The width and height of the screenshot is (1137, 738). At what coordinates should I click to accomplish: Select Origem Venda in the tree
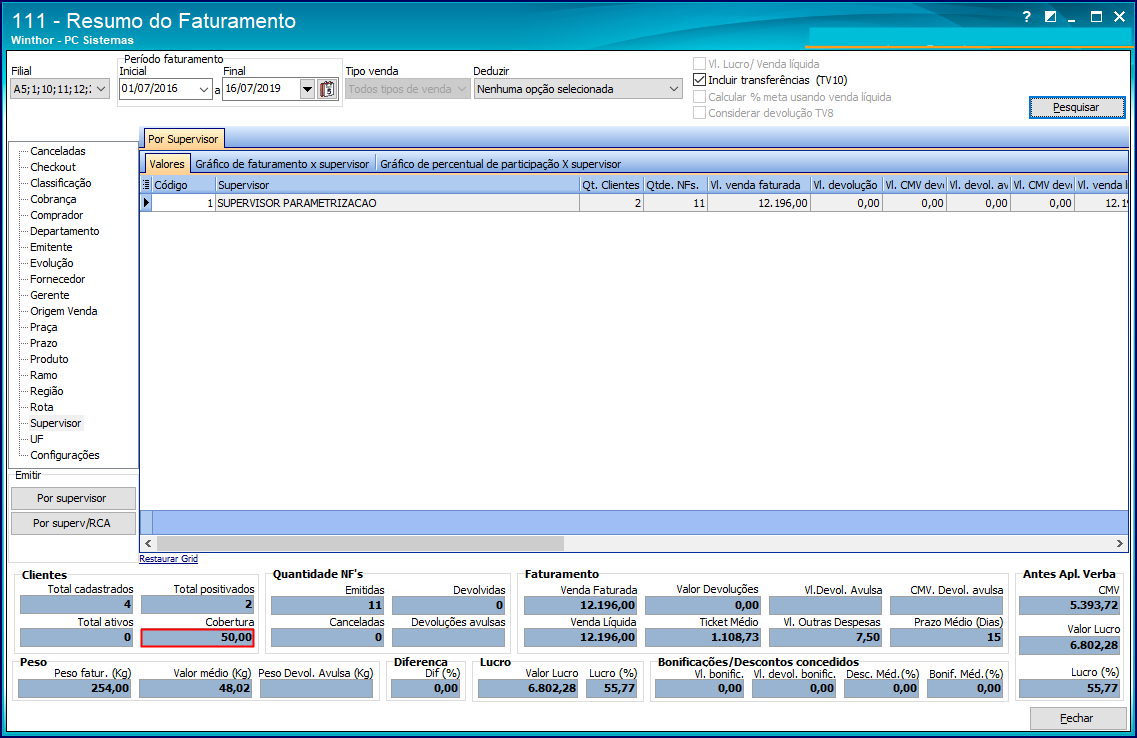(64, 310)
